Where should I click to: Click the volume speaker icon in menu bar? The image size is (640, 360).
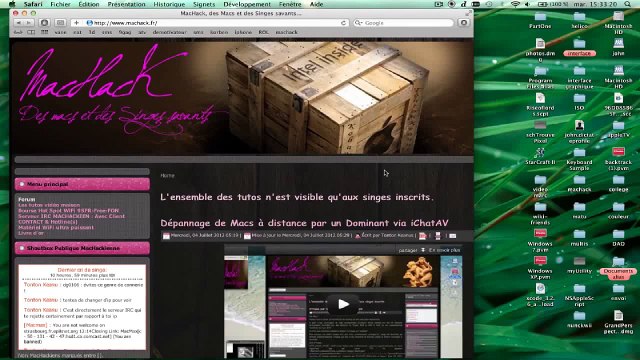click(527, 4)
